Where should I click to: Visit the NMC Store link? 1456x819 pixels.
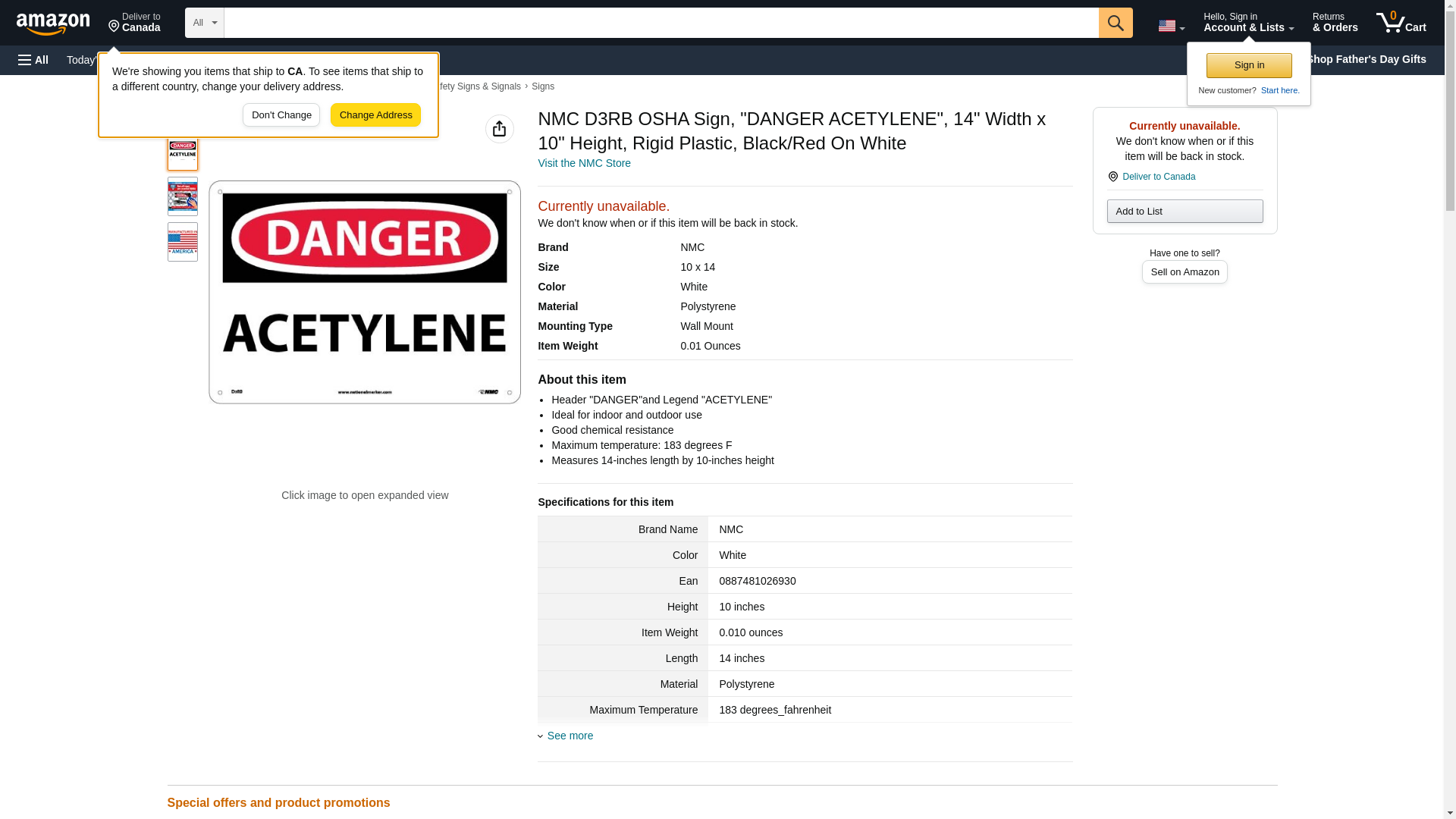tap(583, 163)
